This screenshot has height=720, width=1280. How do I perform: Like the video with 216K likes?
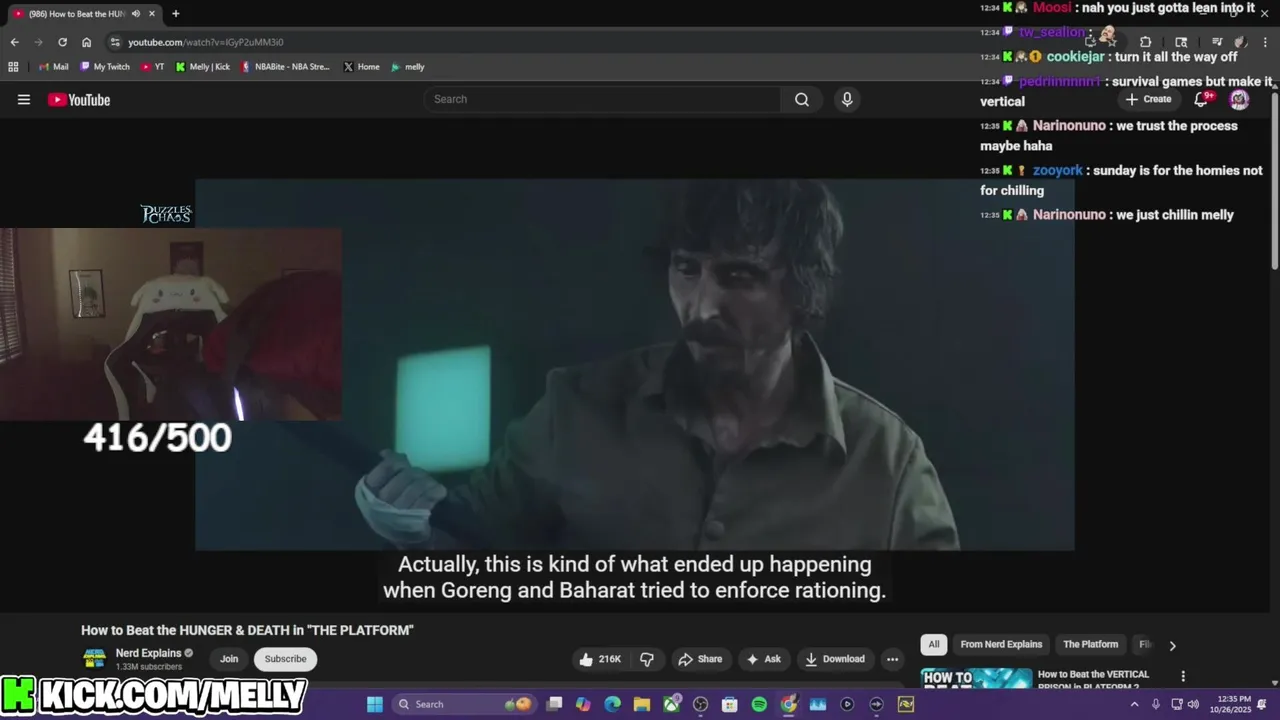pos(599,659)
